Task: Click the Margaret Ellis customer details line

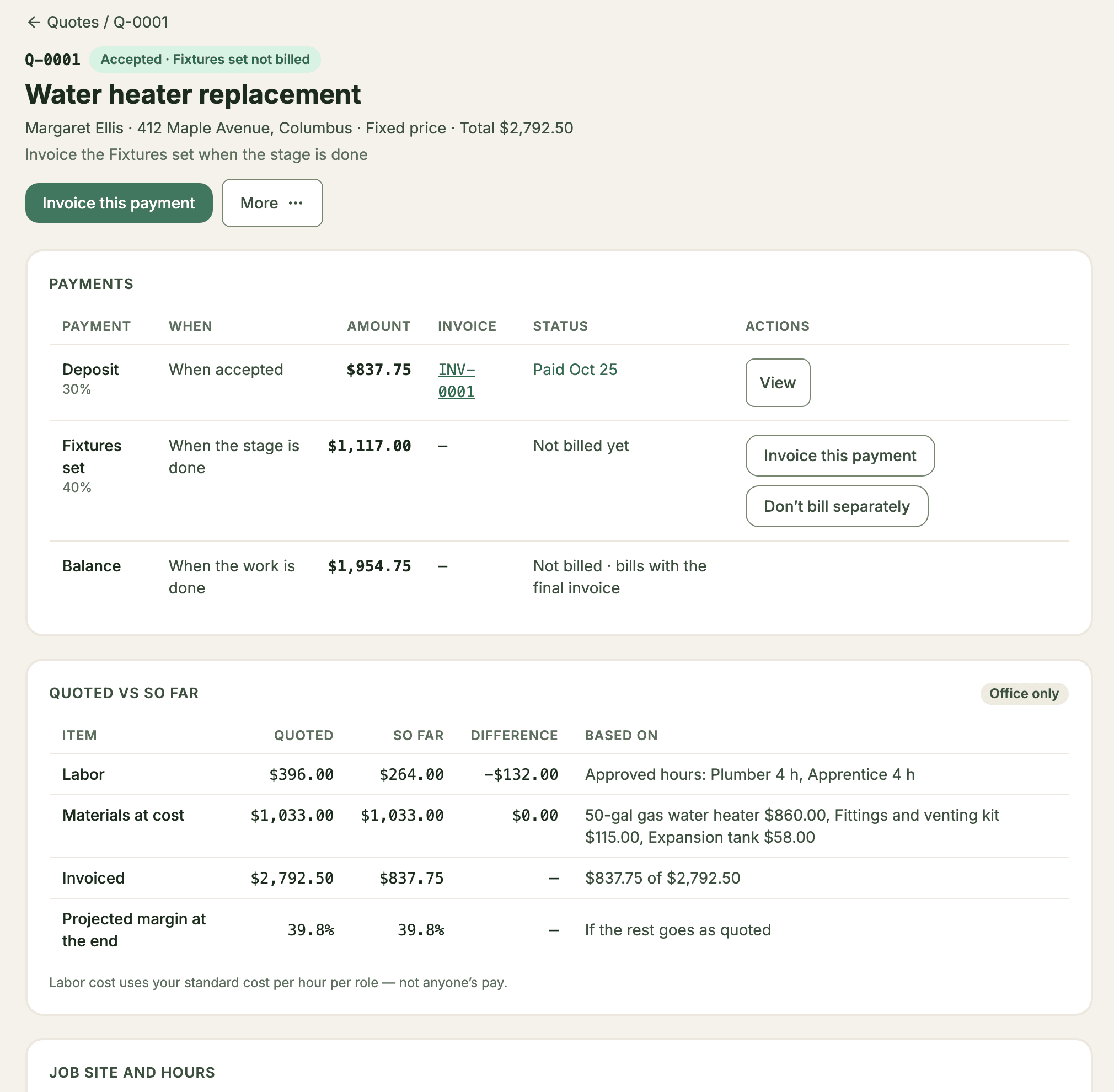Action: point(299,128)
